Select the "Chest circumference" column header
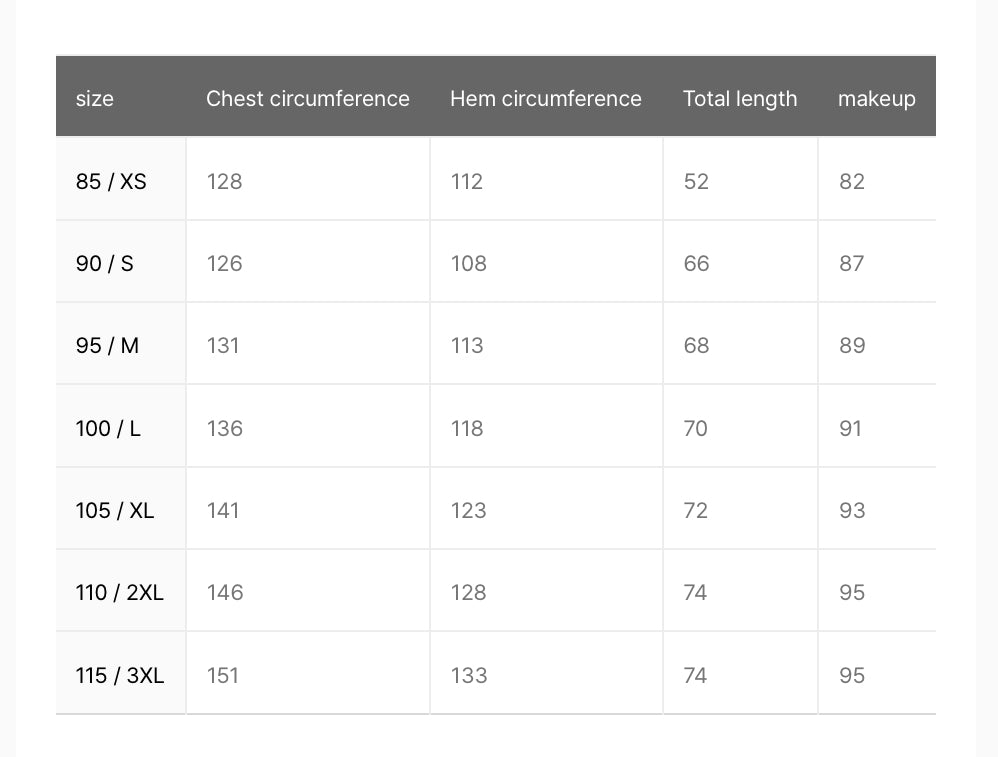Viewport: 998px width, 757px height. click(307, 99)
